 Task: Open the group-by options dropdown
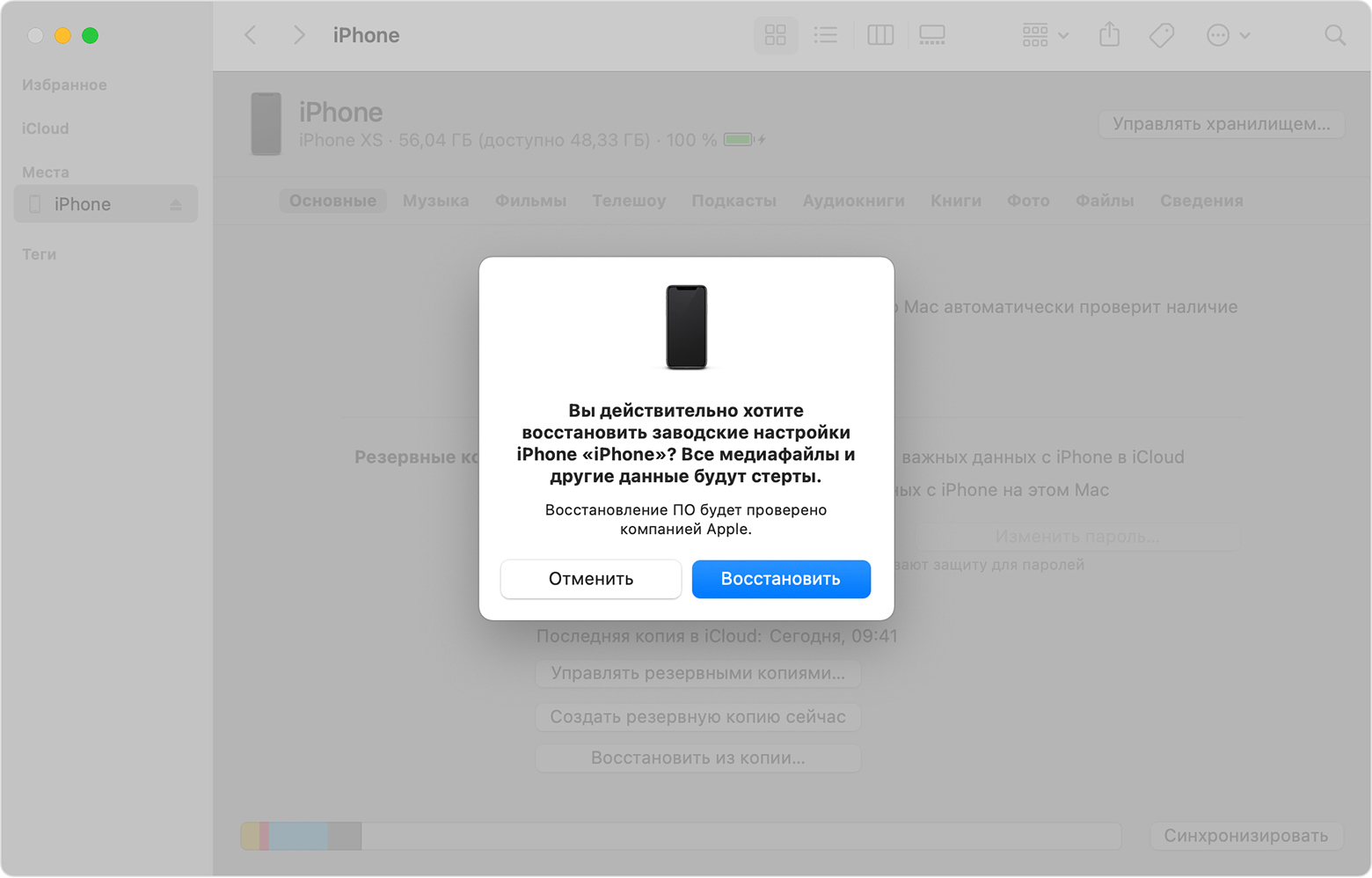click(x=1045, y=35)
